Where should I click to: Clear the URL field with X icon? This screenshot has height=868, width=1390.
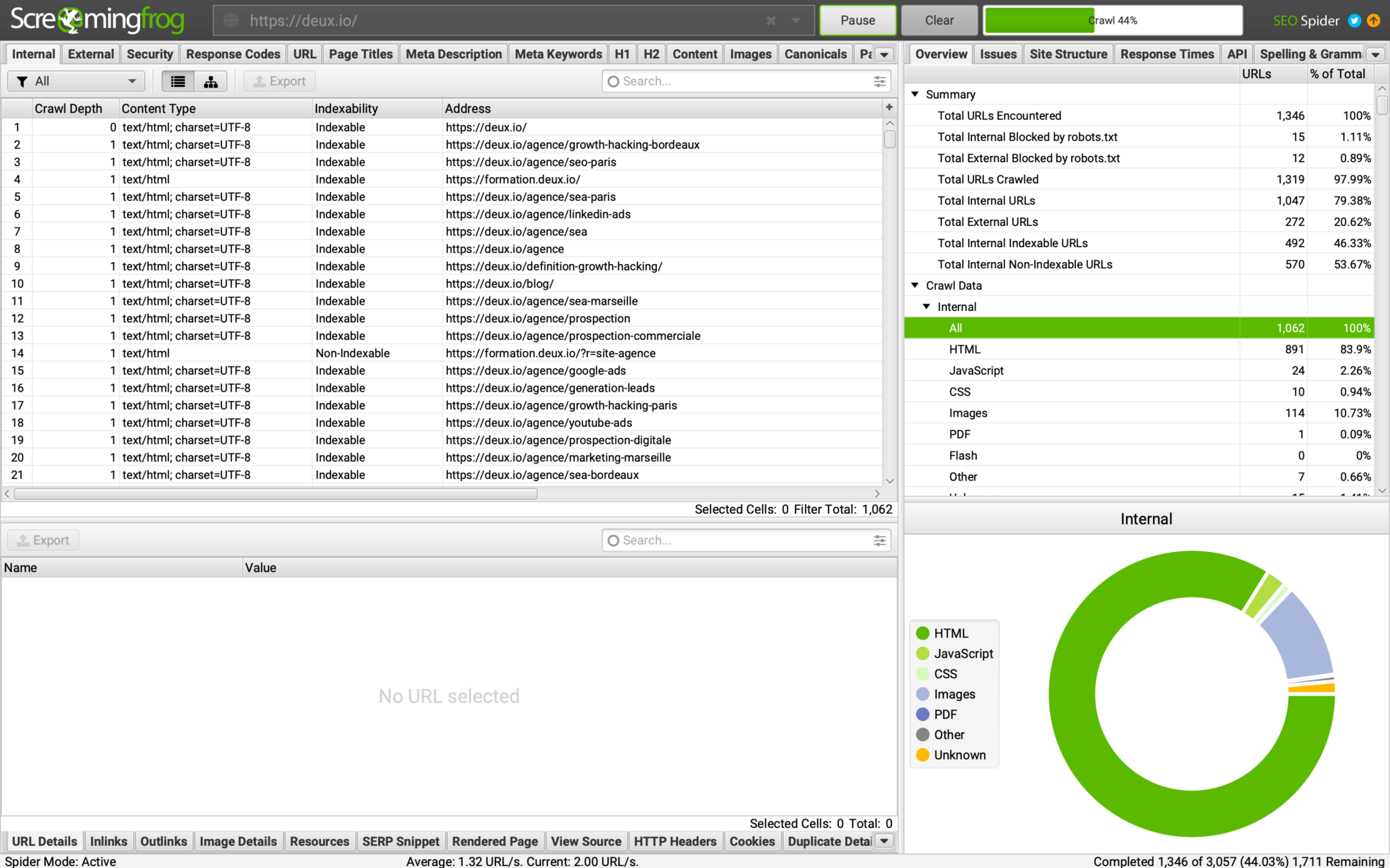point(771,20)
